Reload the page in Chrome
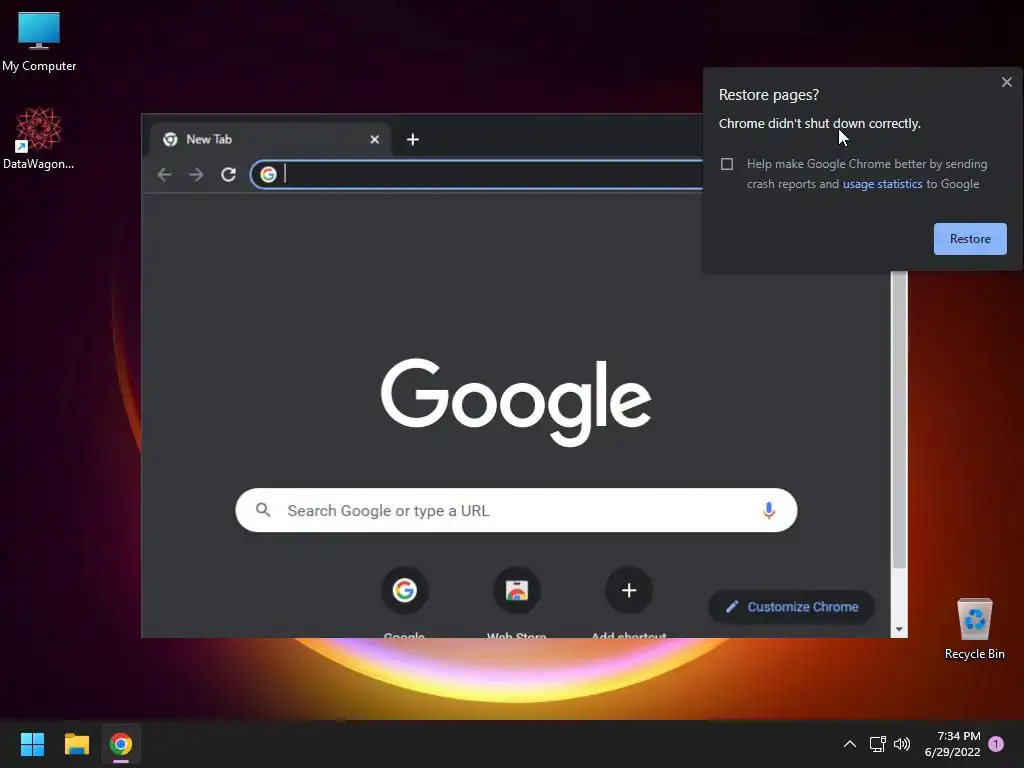This screenshot has height=768, width=1024. tap(228, 174)
